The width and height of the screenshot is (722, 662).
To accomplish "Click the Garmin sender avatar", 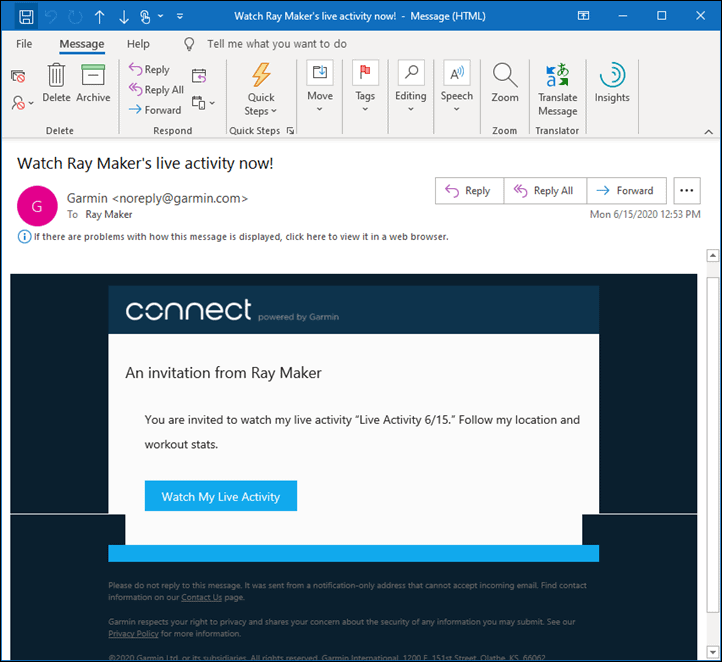I will (x=37, y=206).
